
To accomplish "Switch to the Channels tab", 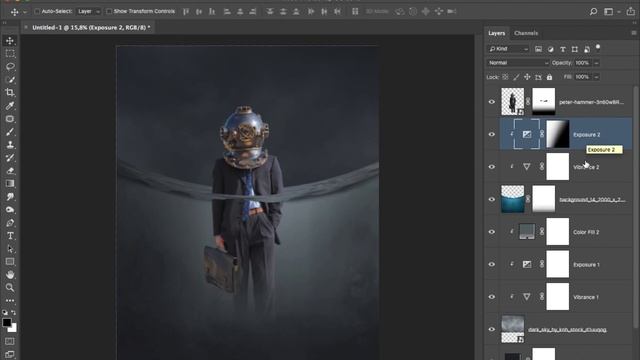I will tap(526, 33).
